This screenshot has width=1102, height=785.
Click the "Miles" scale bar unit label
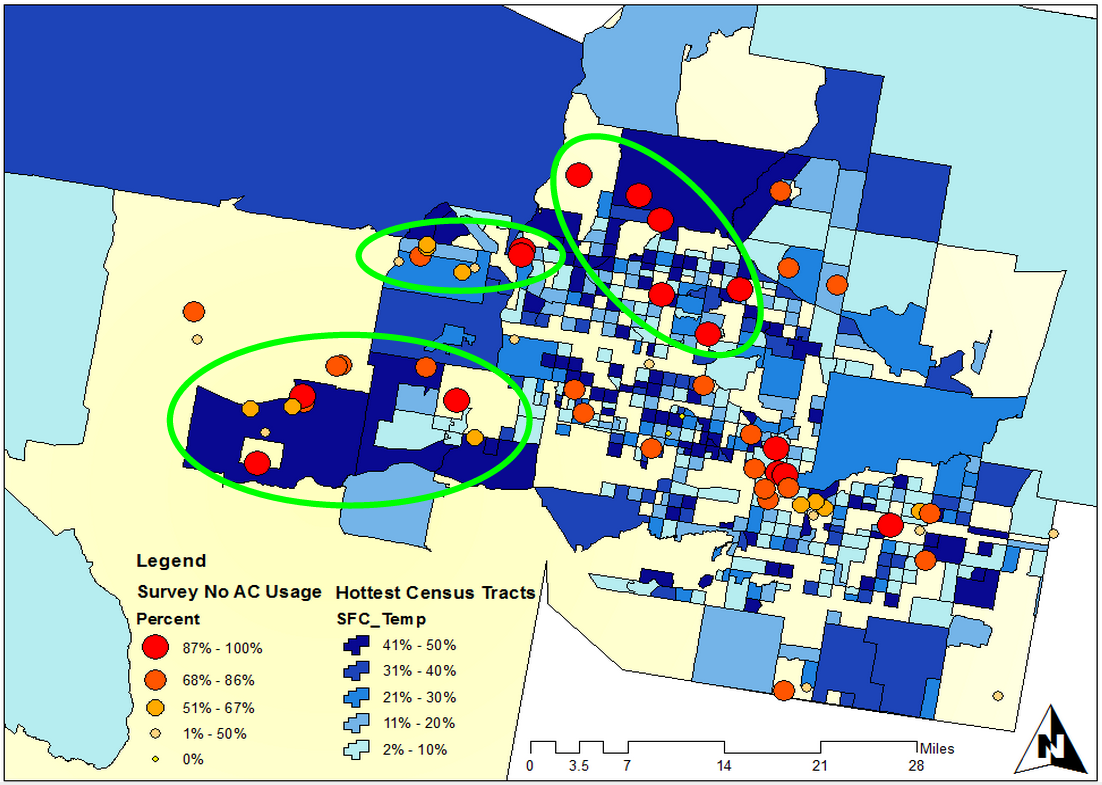point(936,748)
